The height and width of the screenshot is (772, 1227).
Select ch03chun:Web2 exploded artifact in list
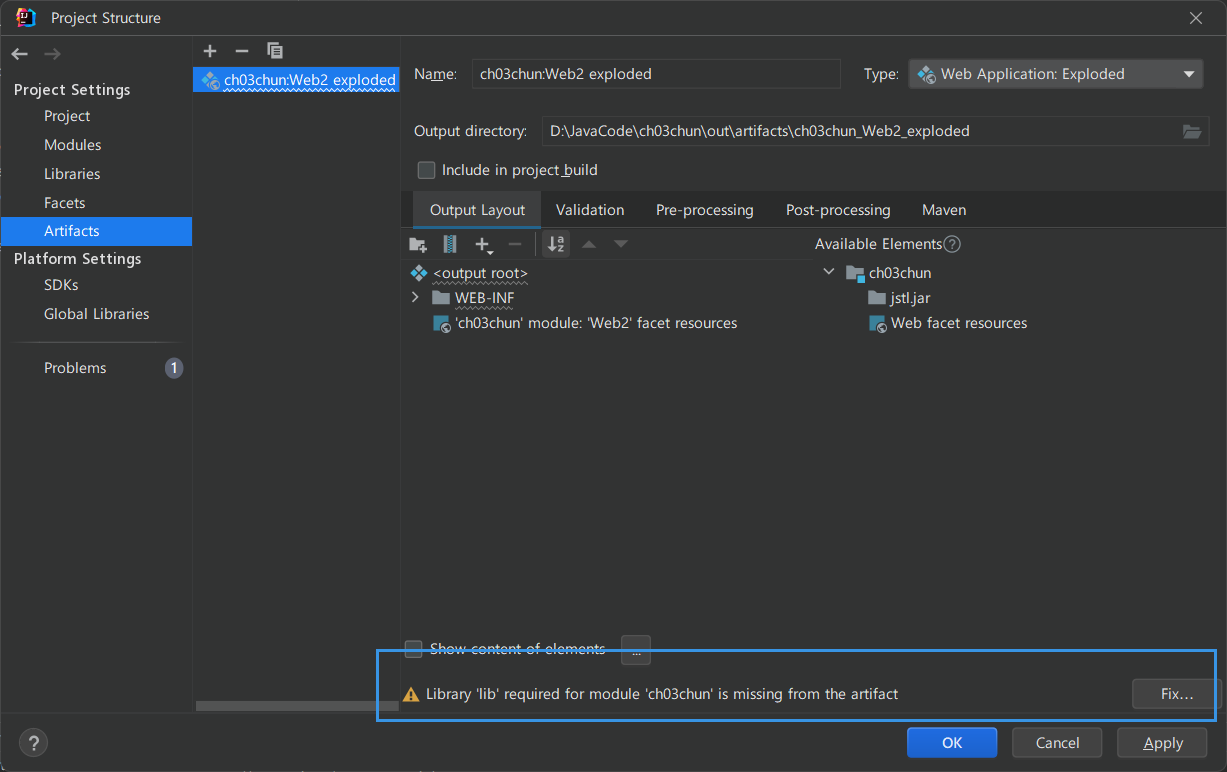[x=296, y=80]
